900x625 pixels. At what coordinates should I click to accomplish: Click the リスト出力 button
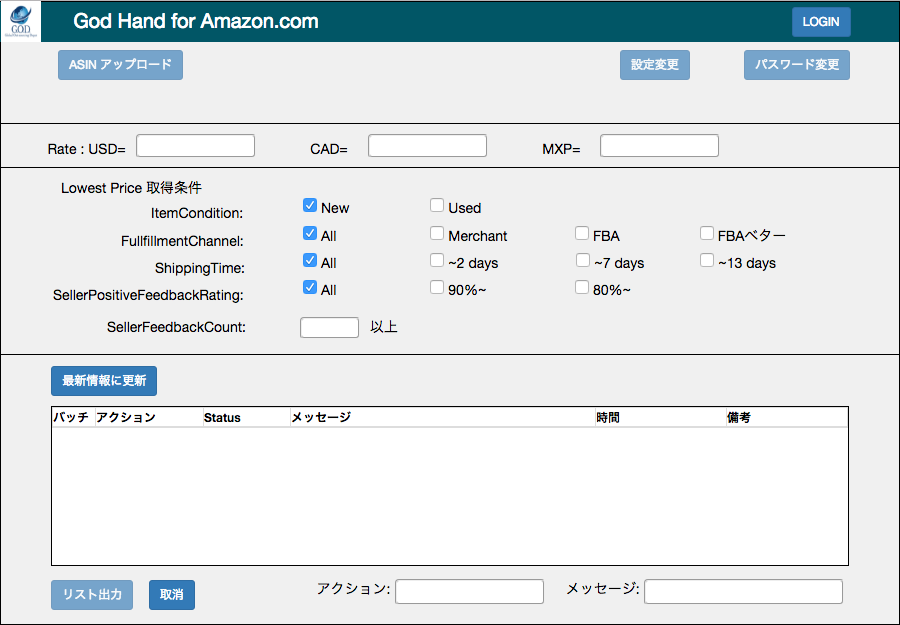[x=92, y=595]
